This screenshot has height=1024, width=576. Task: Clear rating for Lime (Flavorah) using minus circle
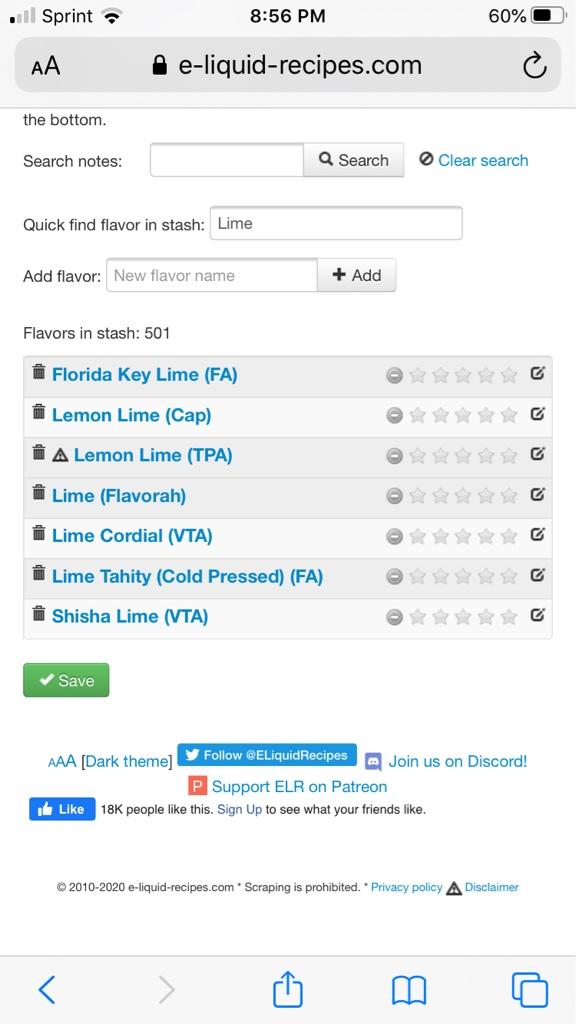[x=394, y=496]
